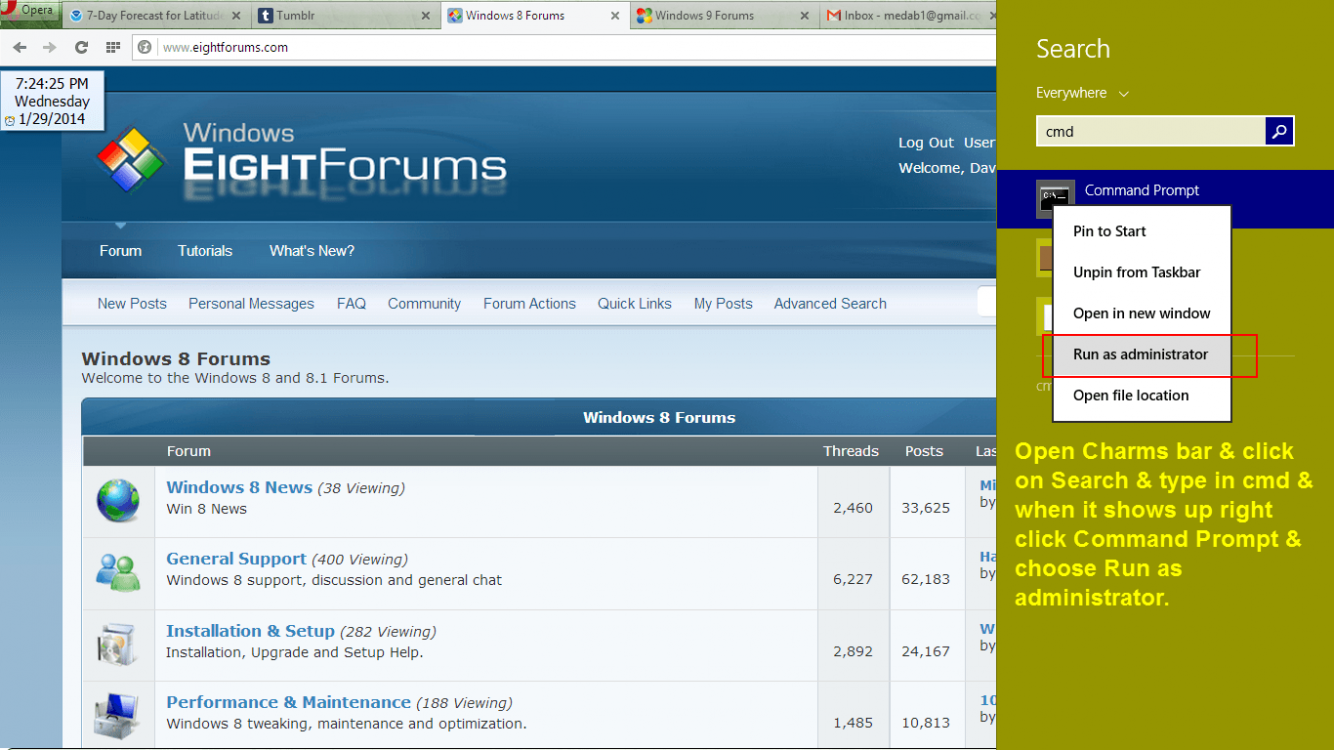Open the Advanced Search link
1334x750 pixels.
[x=830, y=304]
